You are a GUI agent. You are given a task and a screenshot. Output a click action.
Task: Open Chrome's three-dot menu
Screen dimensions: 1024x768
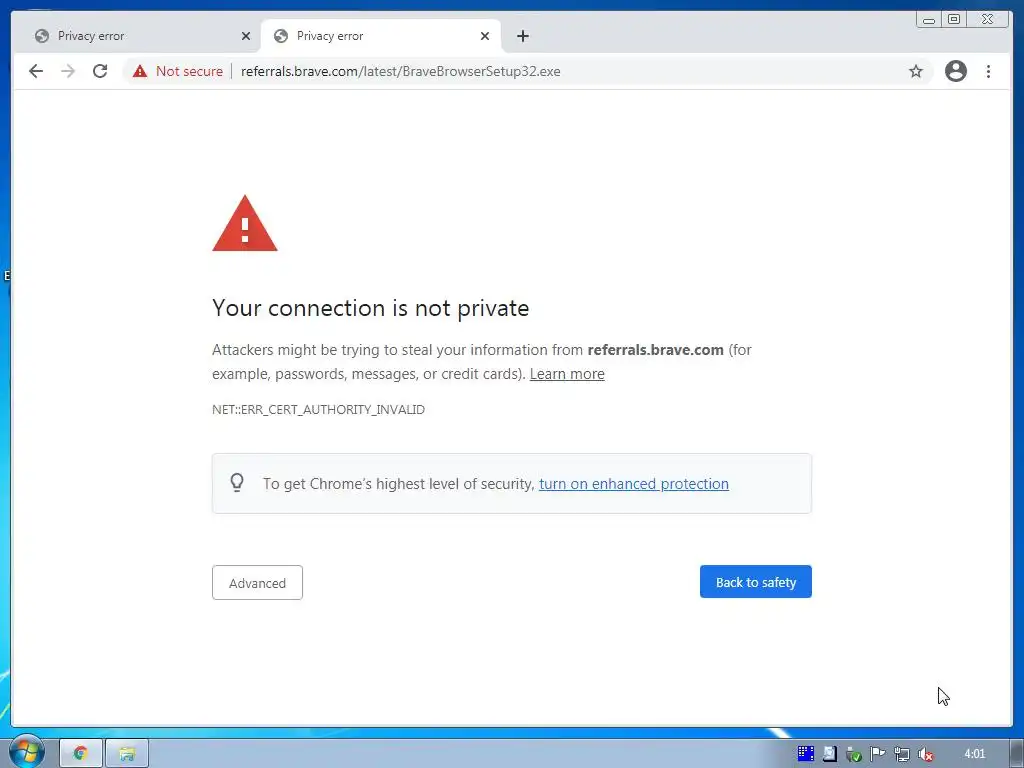(988, 71)
